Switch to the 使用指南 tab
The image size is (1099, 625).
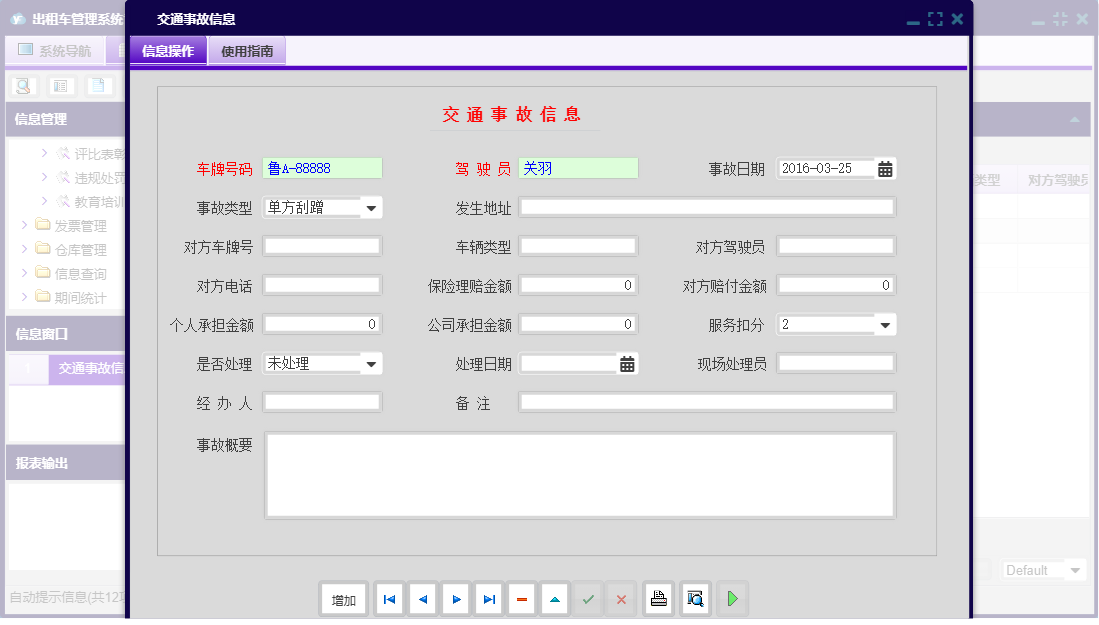pos(247,51)
